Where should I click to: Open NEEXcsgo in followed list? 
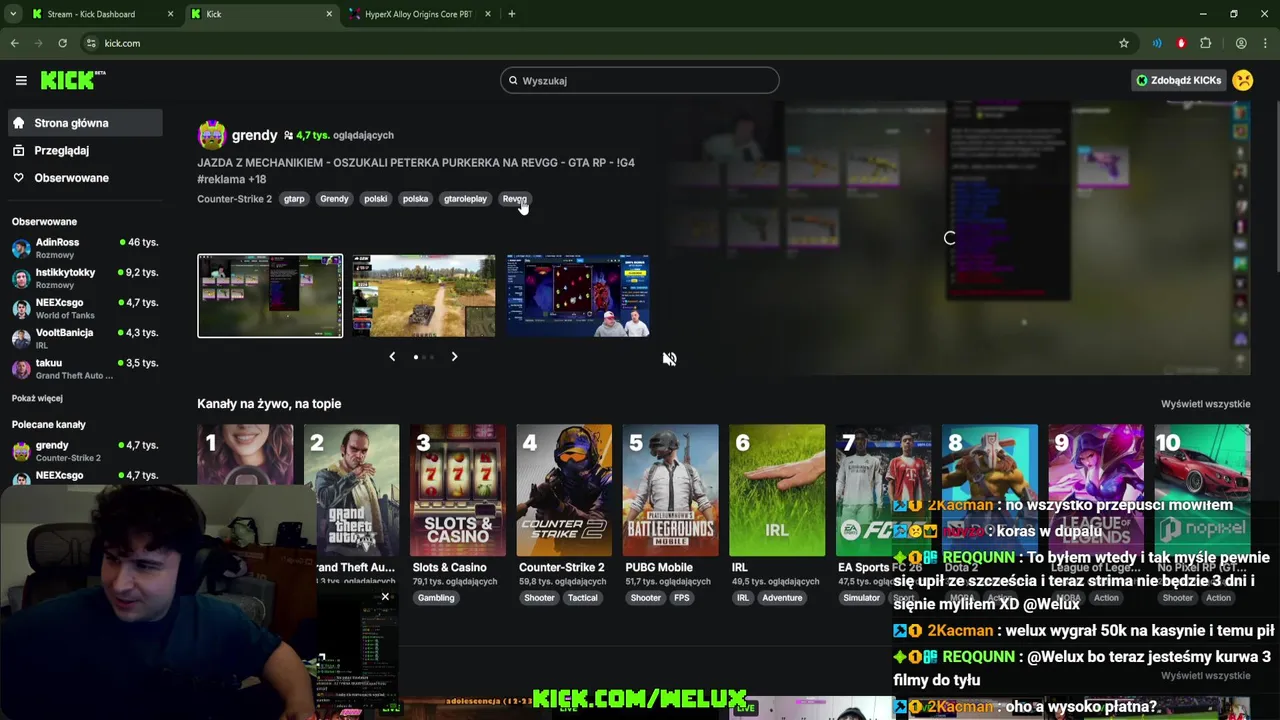[x=86, y=308]
